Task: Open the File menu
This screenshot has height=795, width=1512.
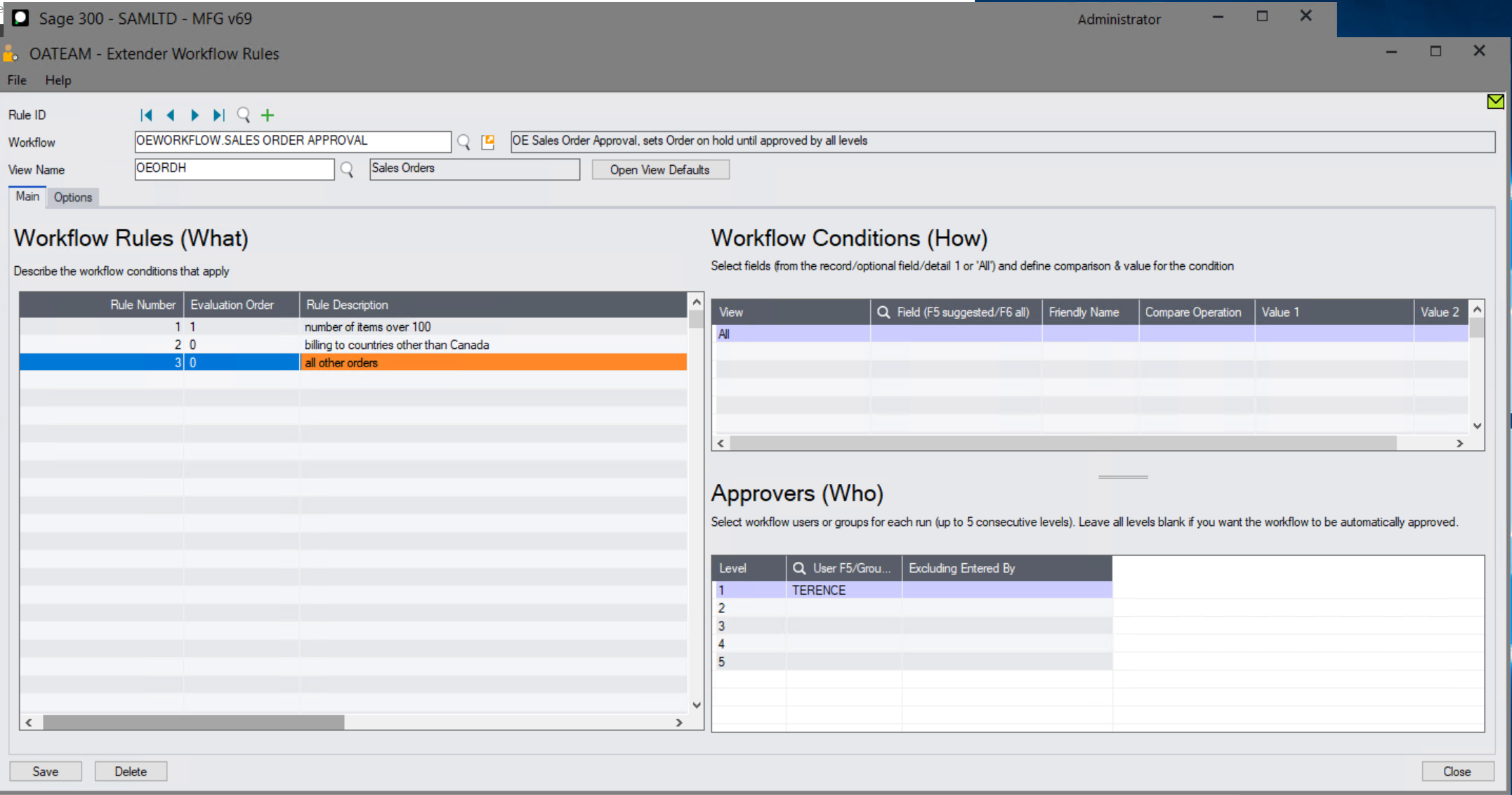Action: (16, 80)
